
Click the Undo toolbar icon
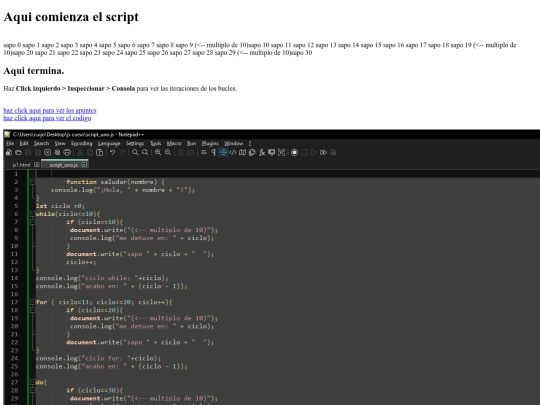point(112,152)
